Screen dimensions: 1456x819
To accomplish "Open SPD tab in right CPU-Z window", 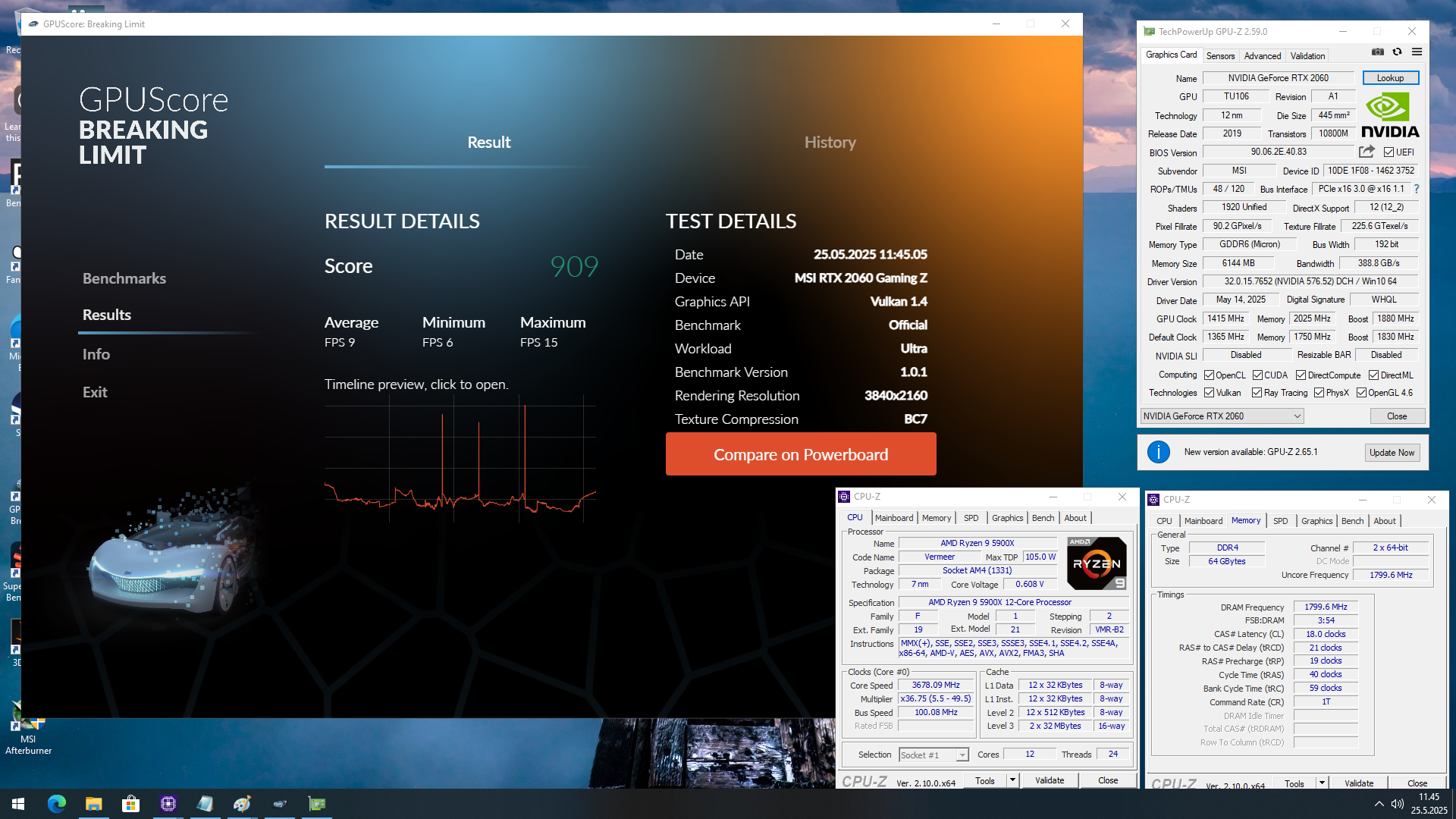I will 1280,521.
